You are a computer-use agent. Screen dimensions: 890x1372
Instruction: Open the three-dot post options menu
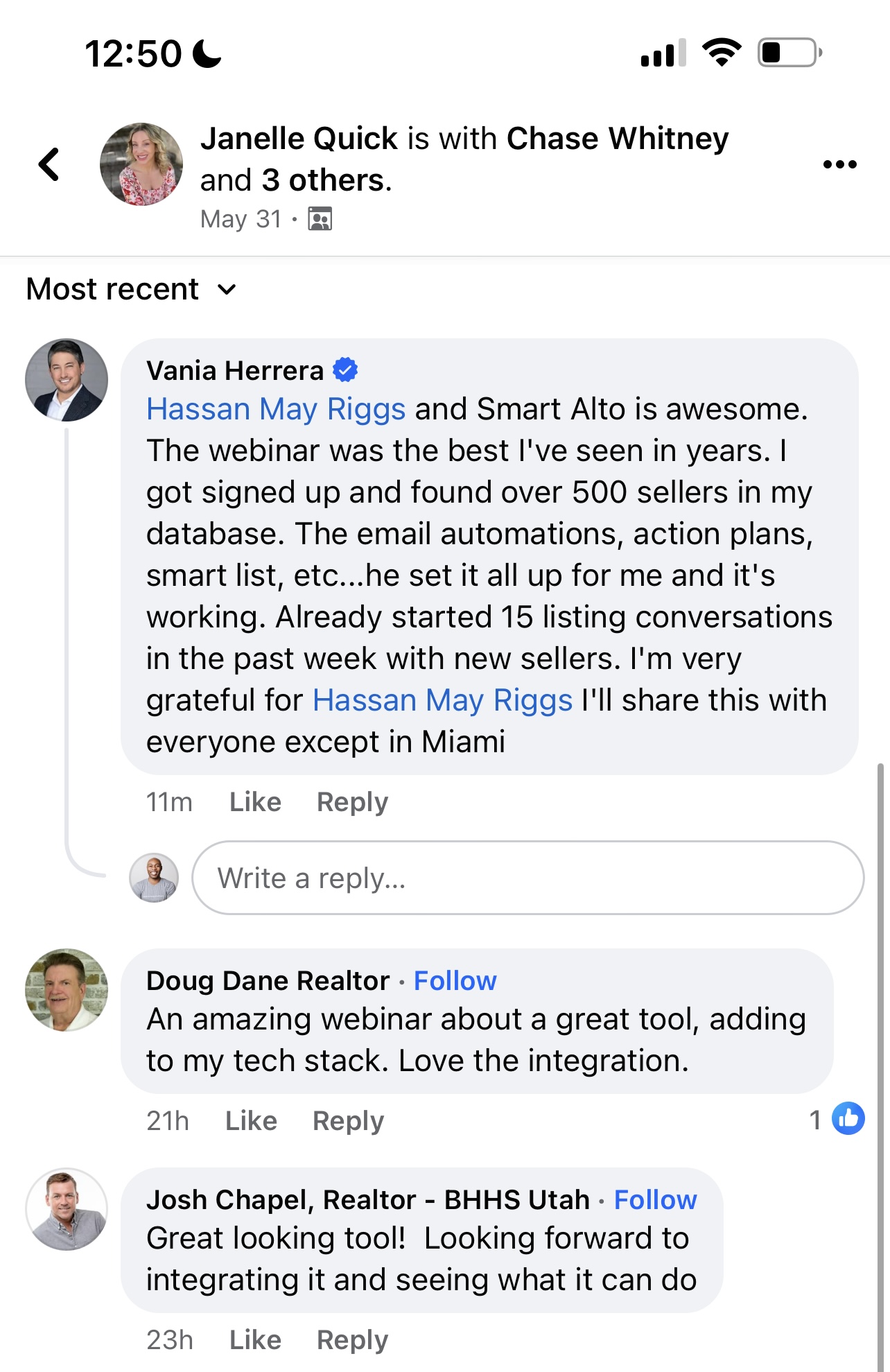coord(839,164)
